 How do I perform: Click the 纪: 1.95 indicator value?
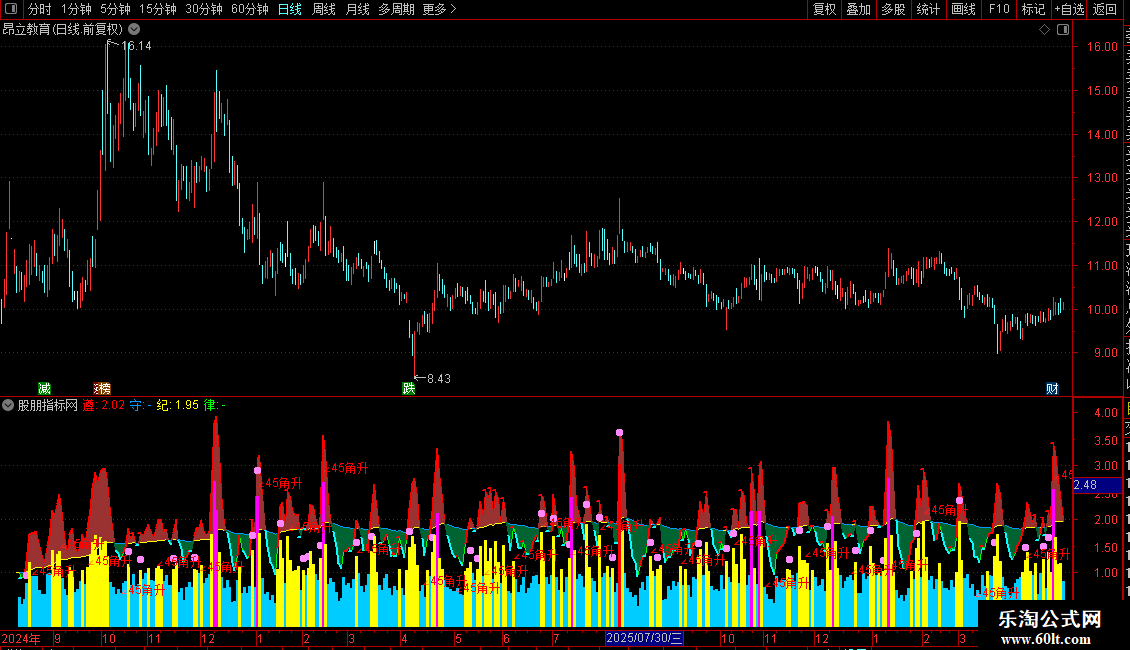click(x=177, y=405)
